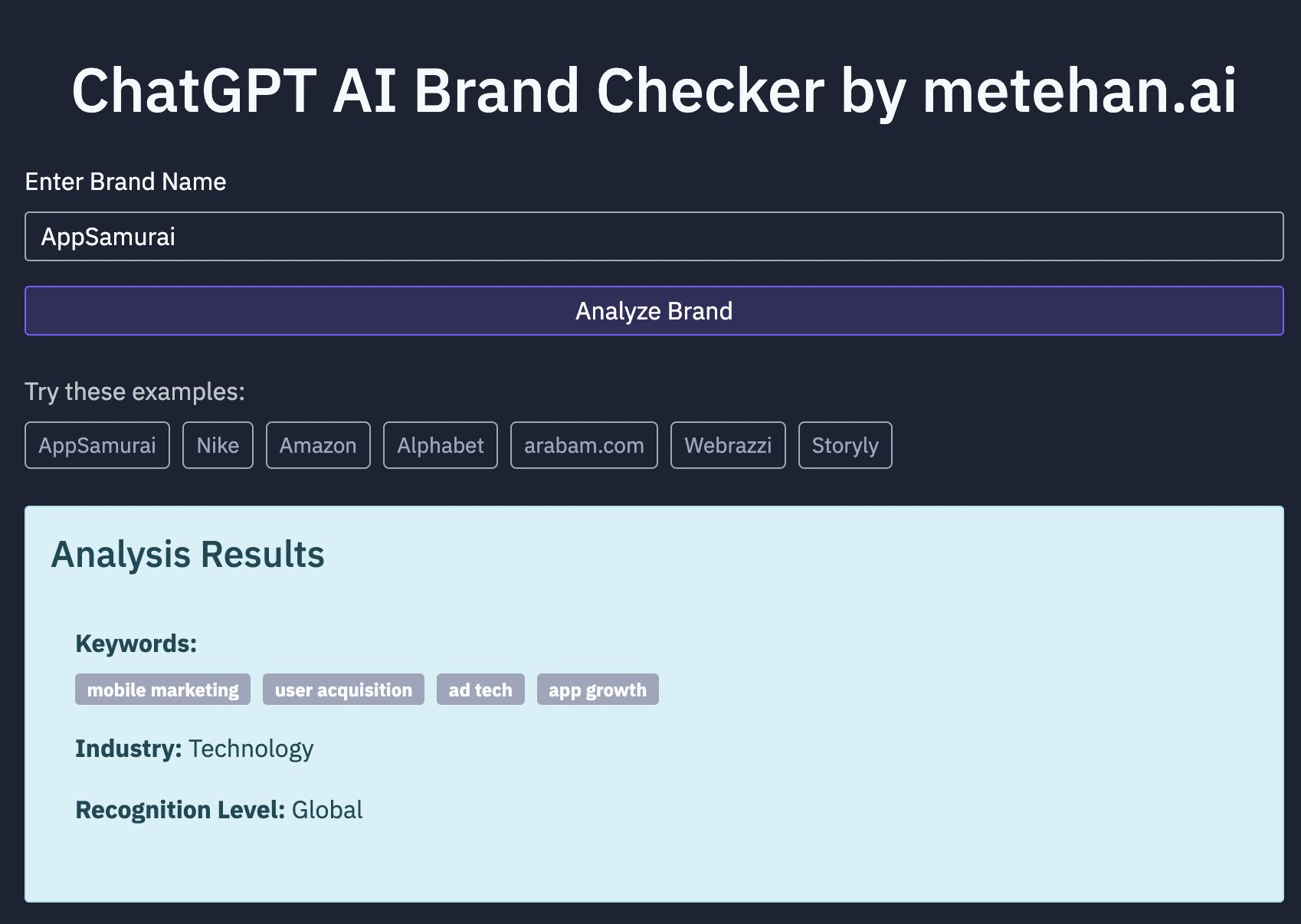Image resolution: width=1301 pixels, height=924 pixels.
Task: Select the app growth keyword tag
Action: tap(598, 690)
